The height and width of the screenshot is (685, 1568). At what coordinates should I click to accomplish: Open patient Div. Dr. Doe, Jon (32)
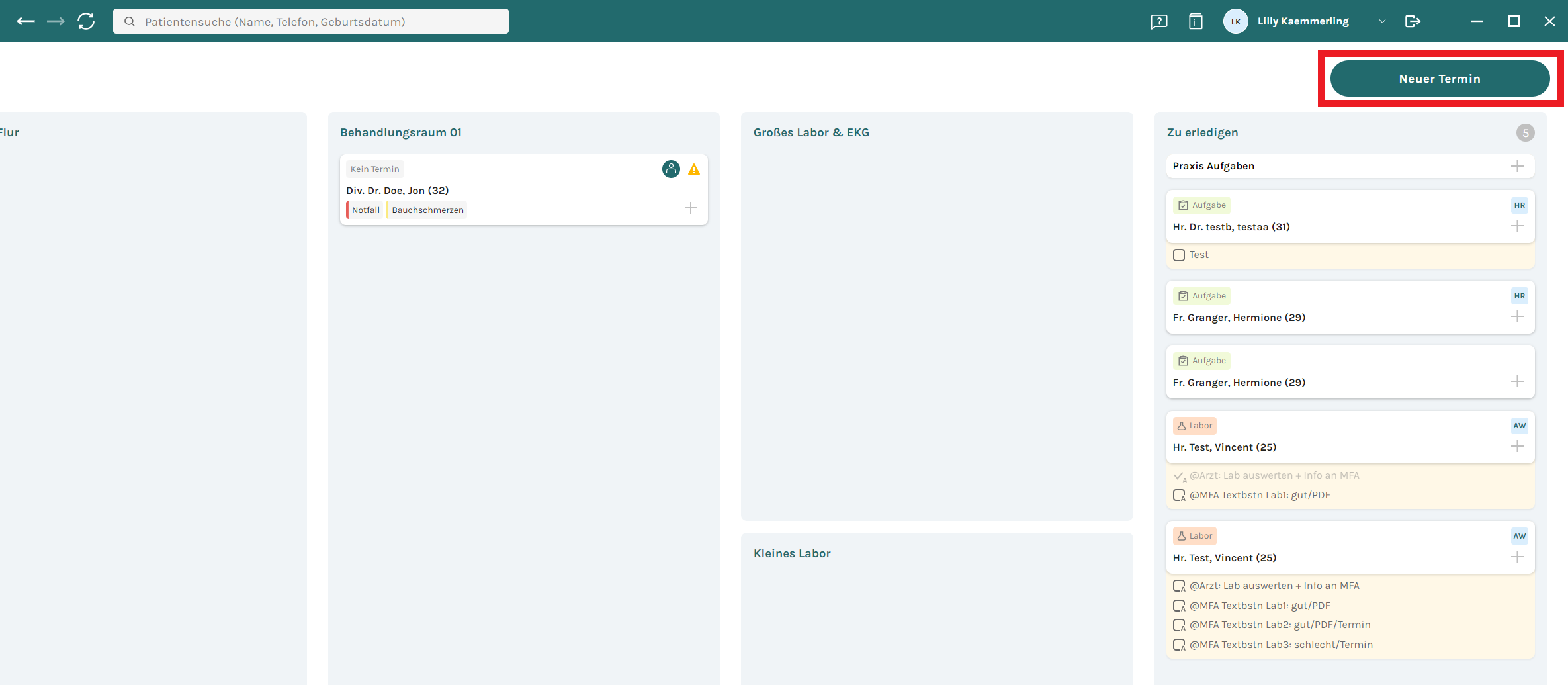click(x=398, y=191)
